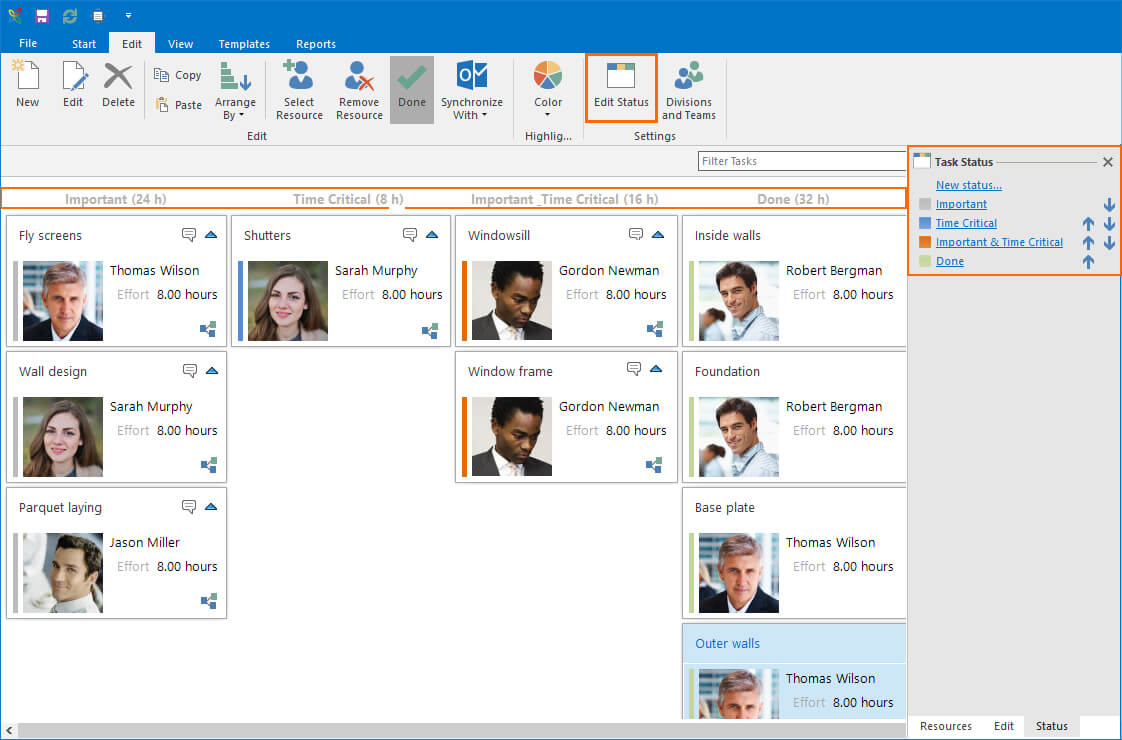The width and height of the screenshot is (1122, 740).
Task: Click the print icon in title bar
Action: point(98,16)
